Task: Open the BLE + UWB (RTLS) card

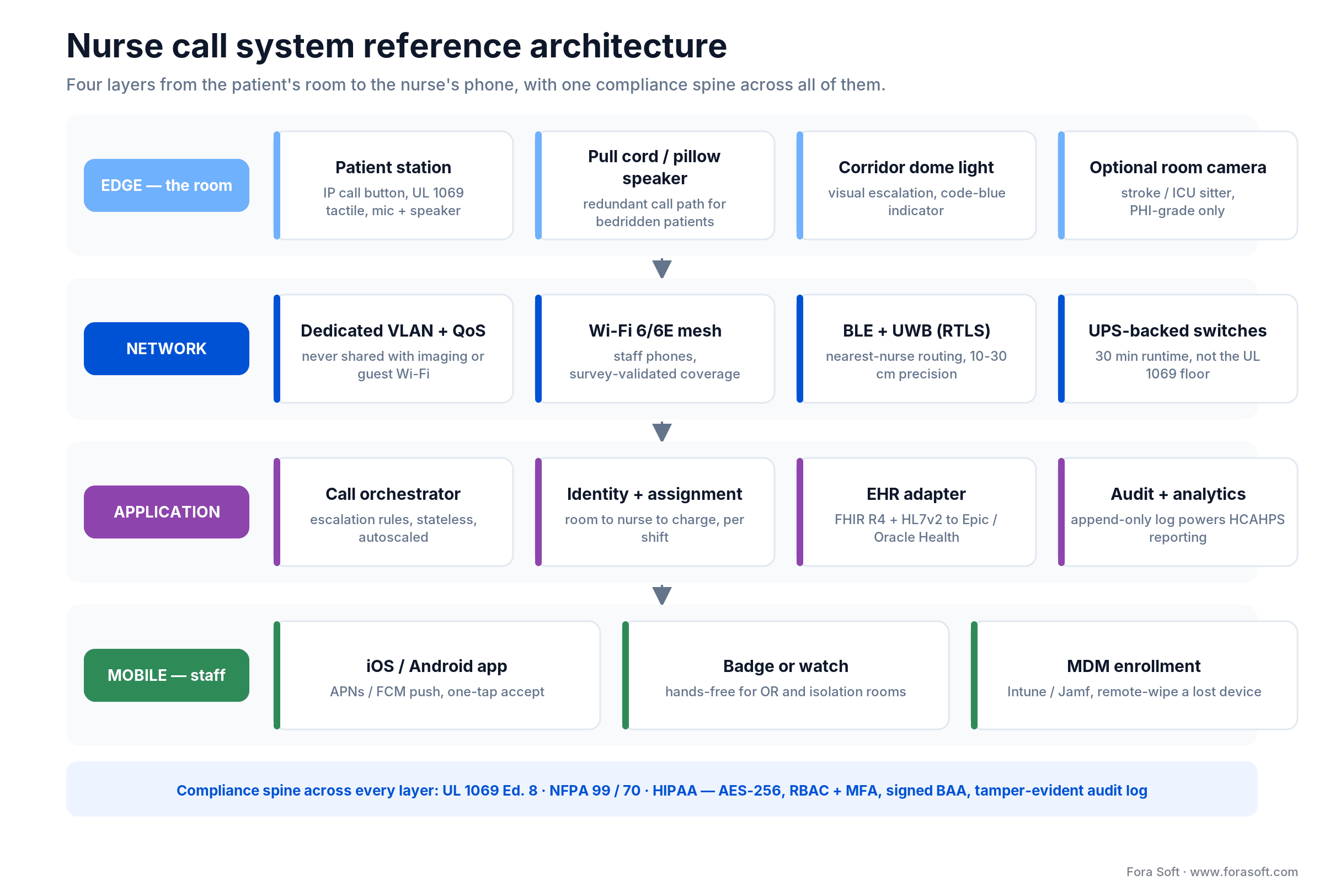Action: point(916,349)
